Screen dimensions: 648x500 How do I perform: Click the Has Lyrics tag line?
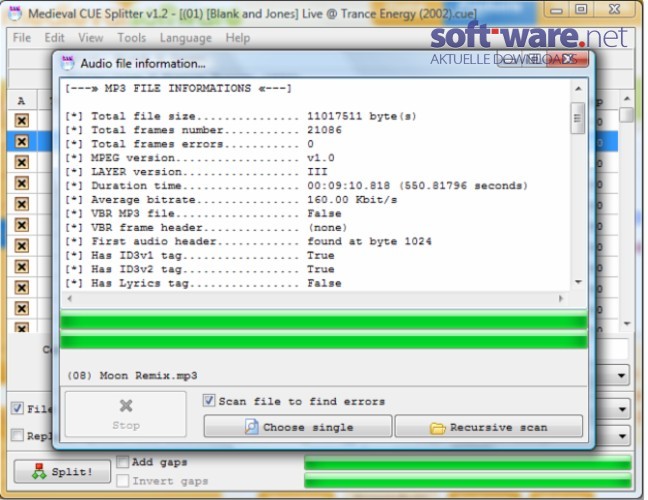pyautogui.click(x=203, y=283)
